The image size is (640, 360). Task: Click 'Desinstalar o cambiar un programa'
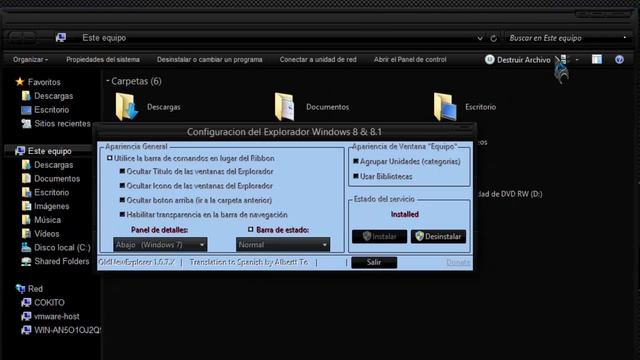pos(210,60)
